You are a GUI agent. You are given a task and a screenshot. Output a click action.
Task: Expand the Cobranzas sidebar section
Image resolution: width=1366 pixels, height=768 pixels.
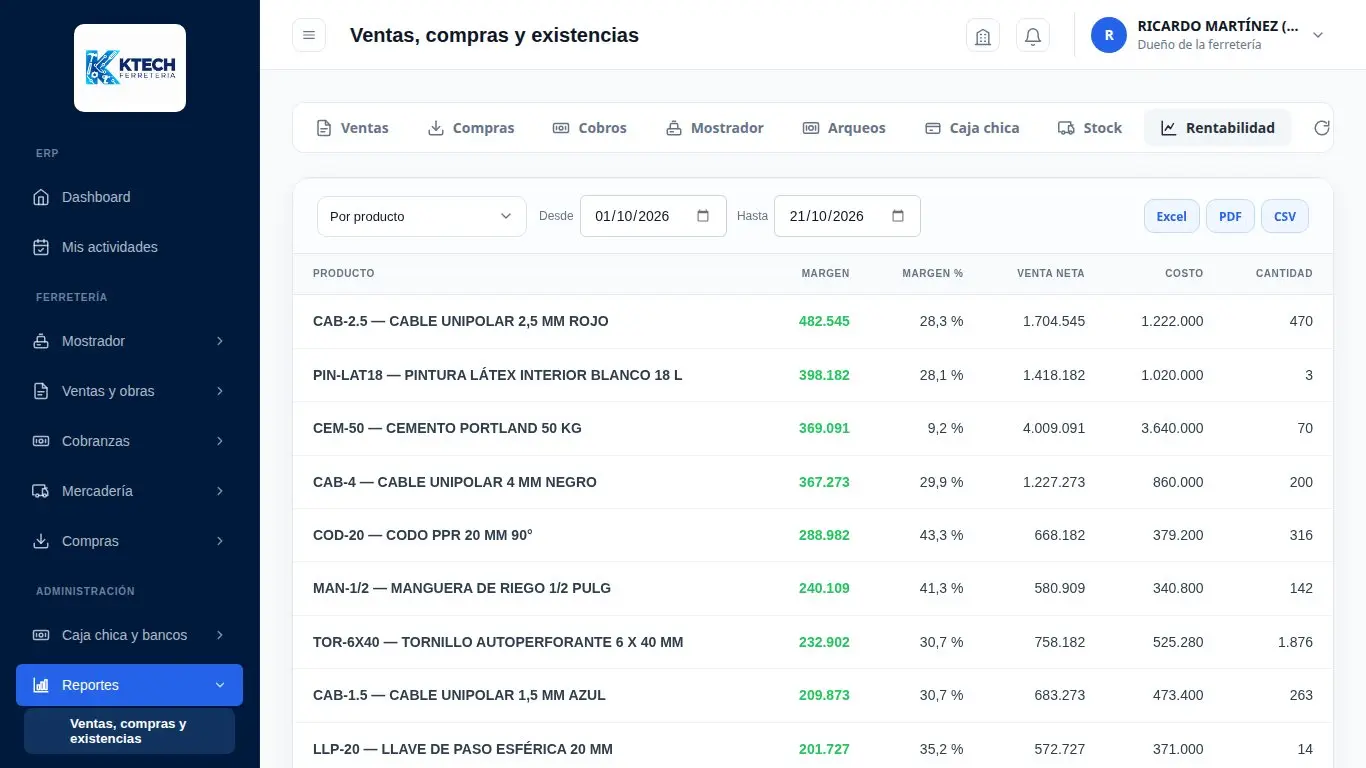[x=130, y=441]
